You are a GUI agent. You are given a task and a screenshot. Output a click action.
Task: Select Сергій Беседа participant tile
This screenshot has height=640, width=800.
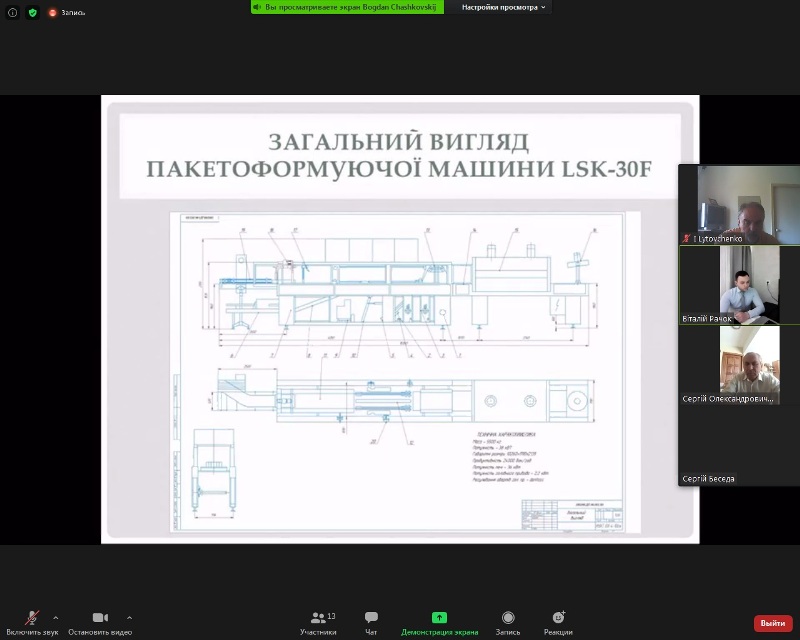click(x=739, y=445)
